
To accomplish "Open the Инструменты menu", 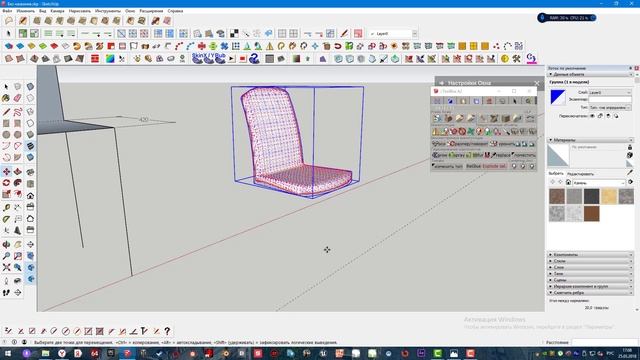I will [x=108, y=11].
